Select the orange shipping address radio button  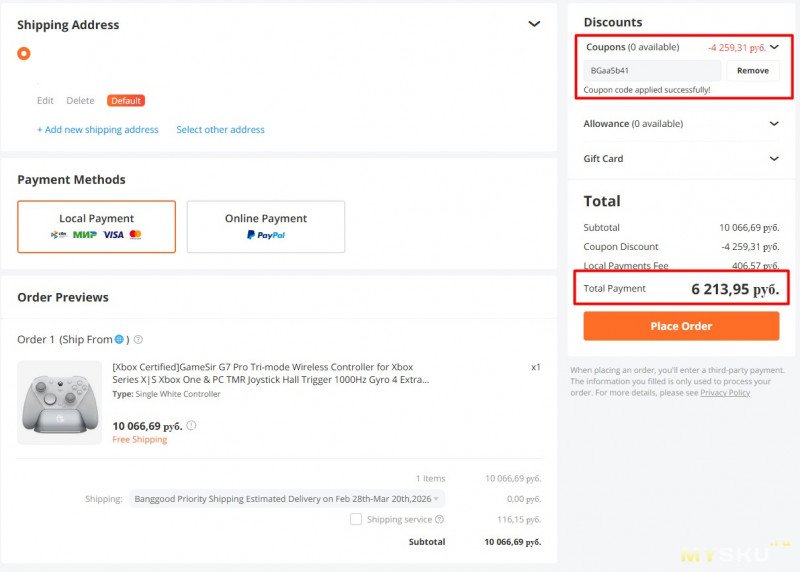[x=24, y=54]
